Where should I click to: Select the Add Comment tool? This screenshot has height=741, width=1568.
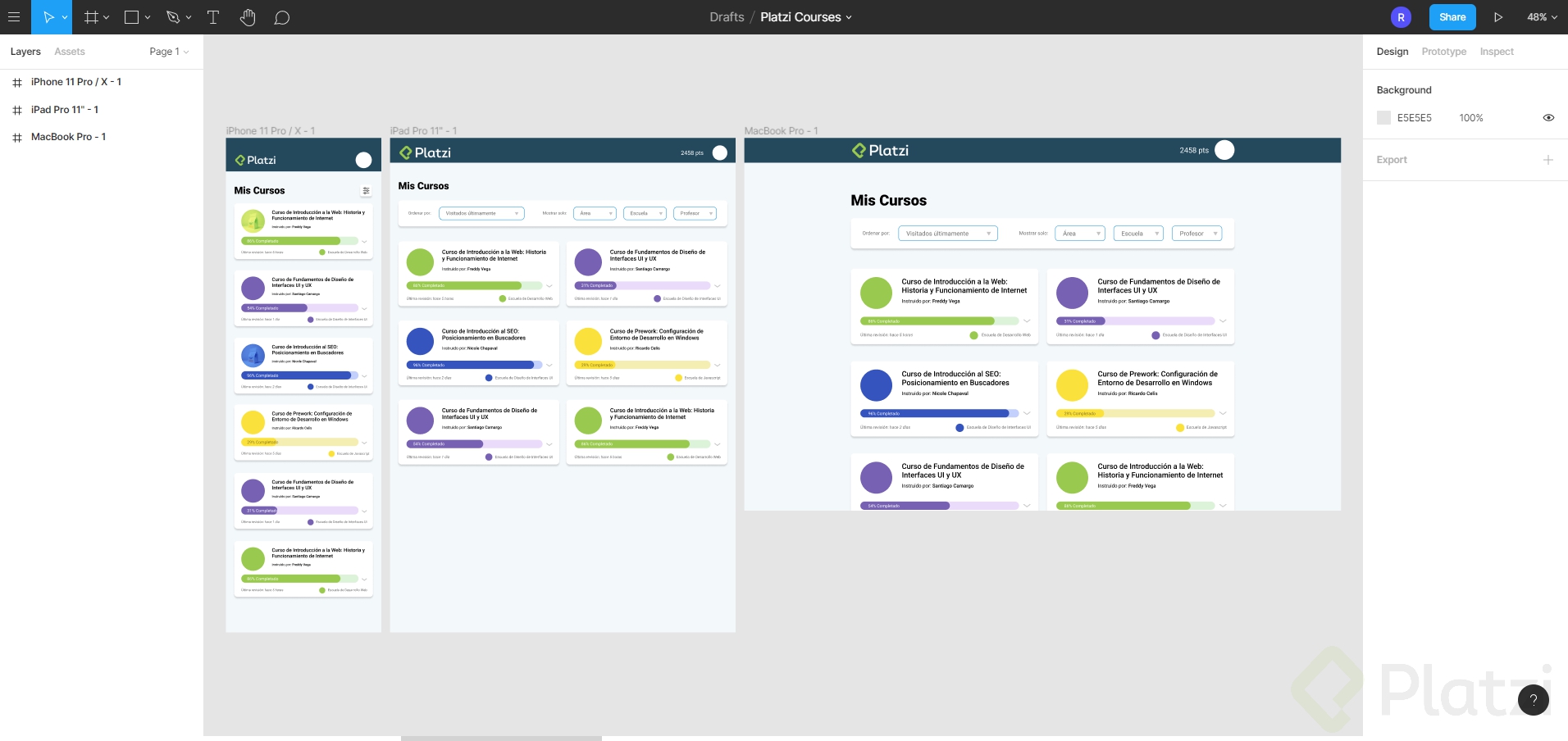point(282,17)
